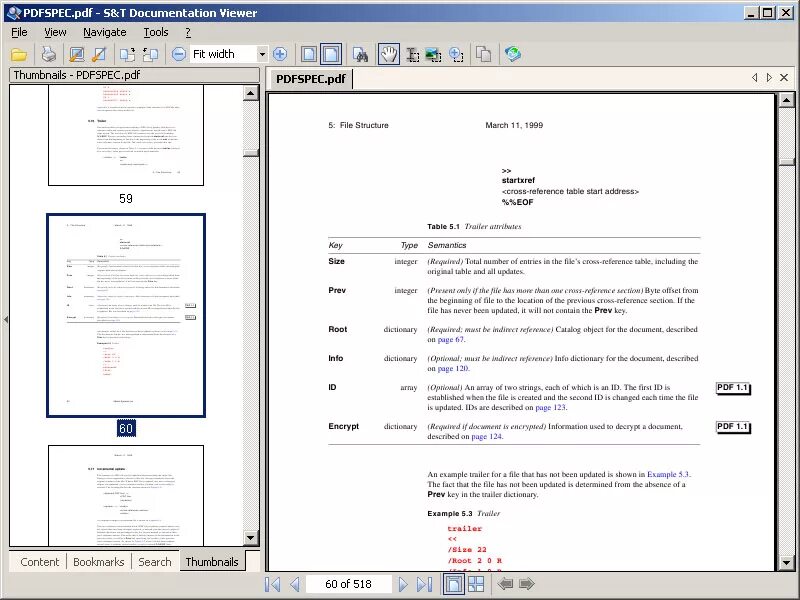Click the globe web icon in toolbar
The height and width of the screenshot is (600, 800).
point(512,54)
